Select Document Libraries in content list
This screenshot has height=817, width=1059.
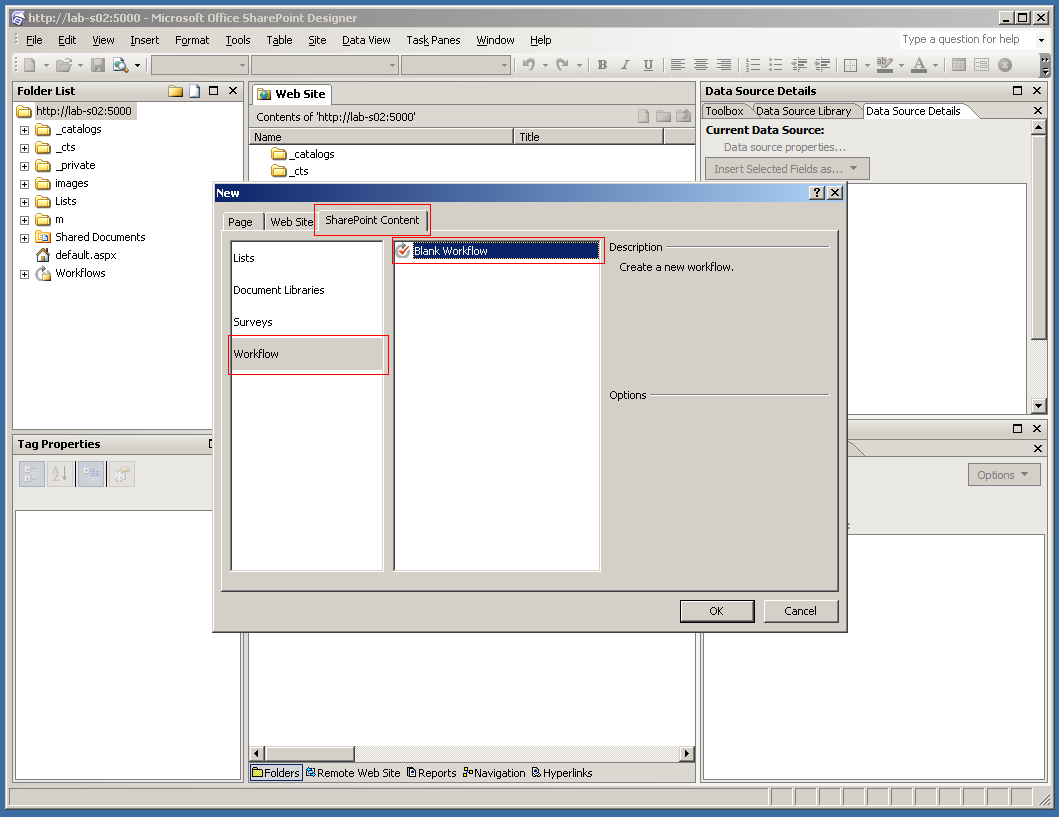279,290
